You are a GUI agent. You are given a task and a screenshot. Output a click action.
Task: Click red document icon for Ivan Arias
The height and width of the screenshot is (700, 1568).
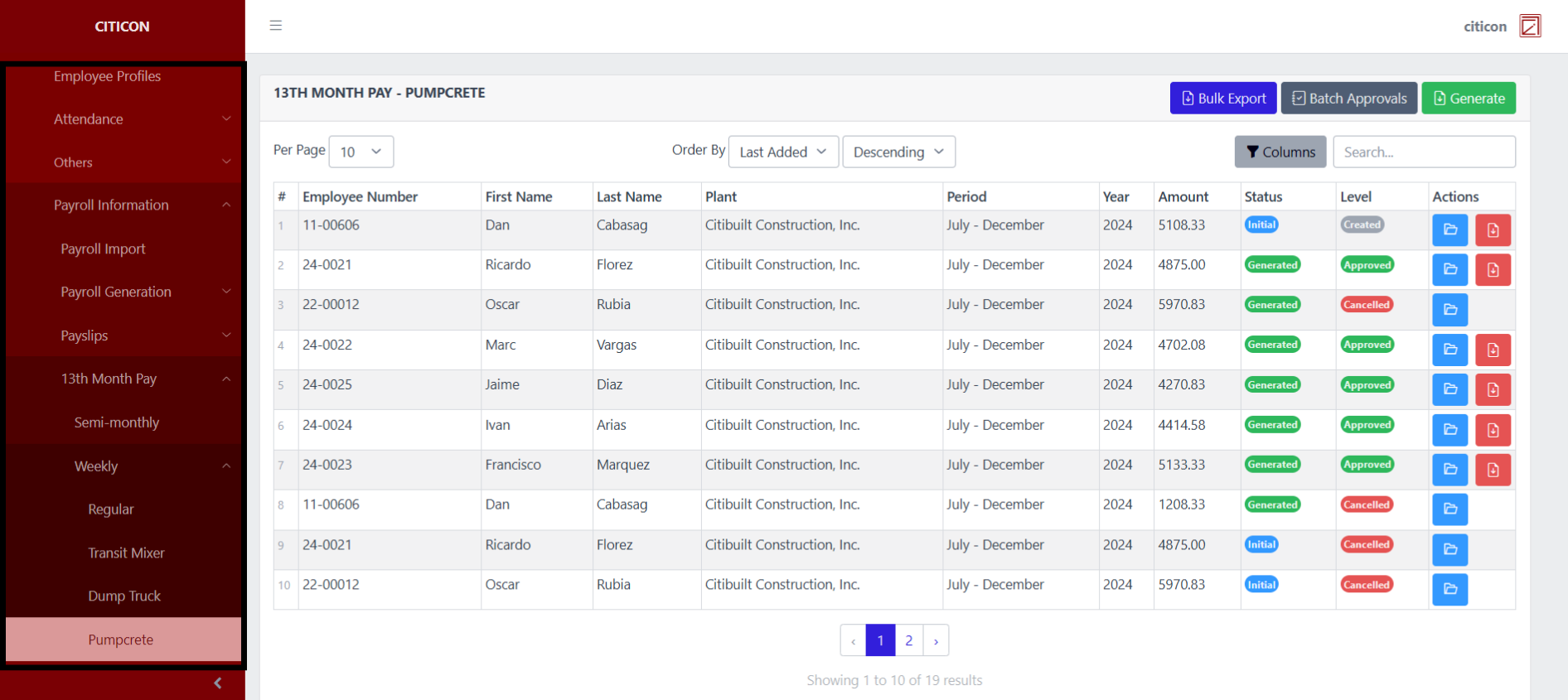pyautogui.click(x=1493, y=430)
